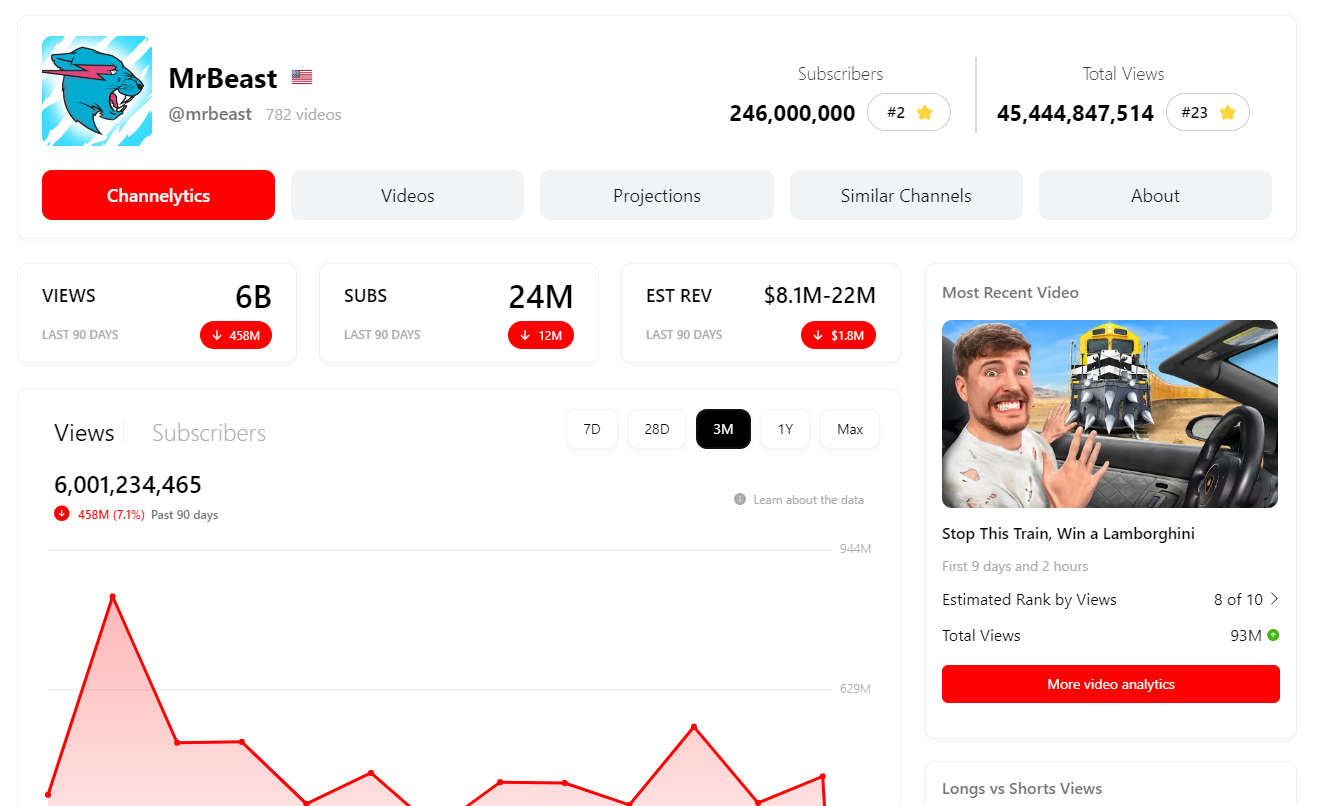Click the star beside the #23 total views rank
This screenshot has height=806, width=1324.
click(1231, 112)
